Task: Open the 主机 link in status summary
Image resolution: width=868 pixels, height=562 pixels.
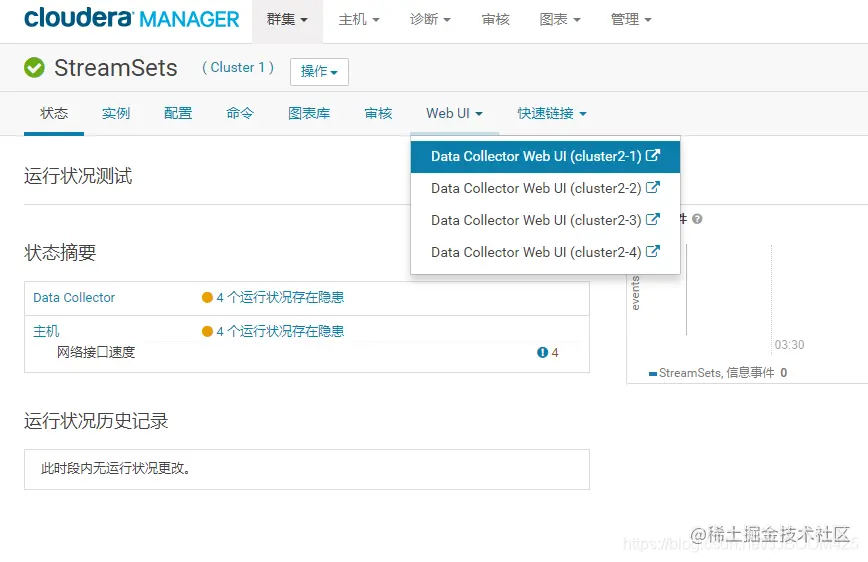Action: (46, 331)
